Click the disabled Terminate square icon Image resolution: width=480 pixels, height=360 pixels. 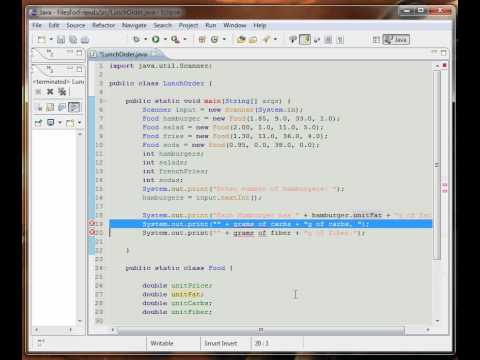coord(38,91)
